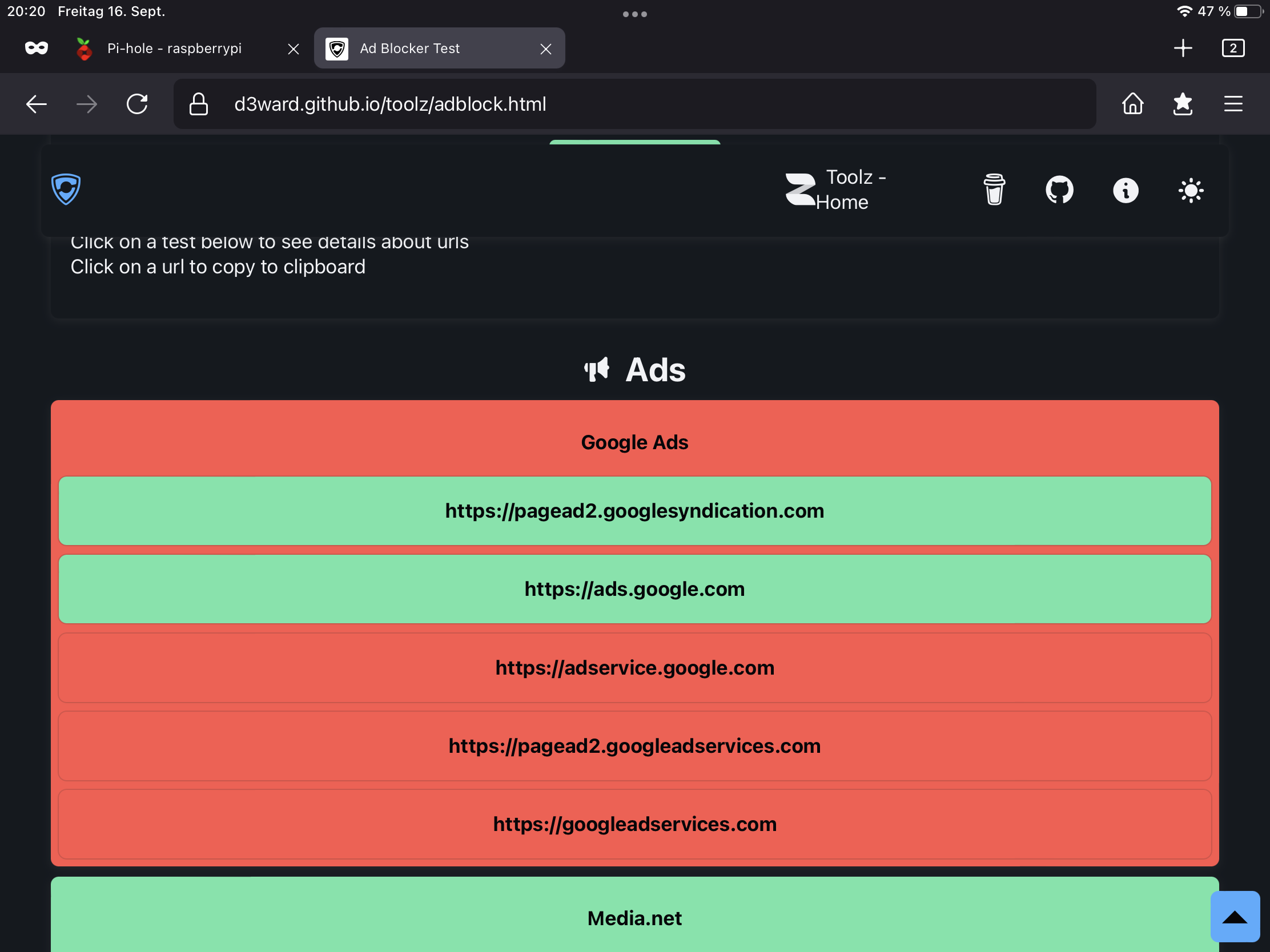1270x952 pixels.
Task: Reload the current page
Action: [137, 104]
